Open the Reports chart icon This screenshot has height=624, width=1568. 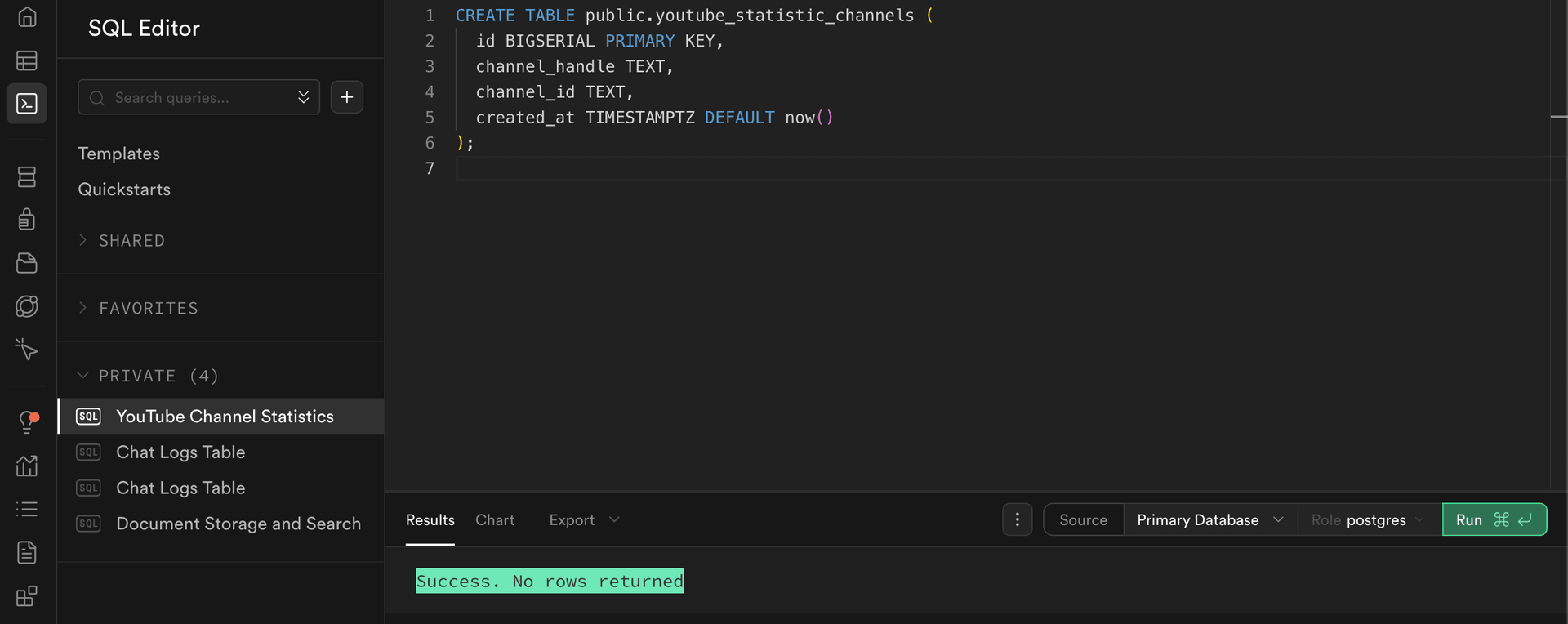pos(27,466)
